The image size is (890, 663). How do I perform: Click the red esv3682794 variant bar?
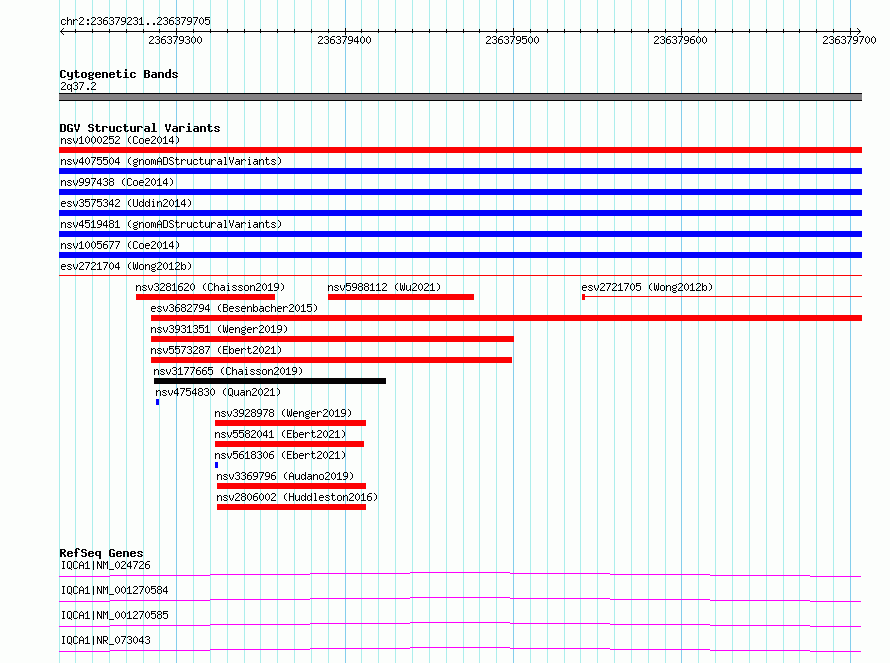[x=506, y=318]
